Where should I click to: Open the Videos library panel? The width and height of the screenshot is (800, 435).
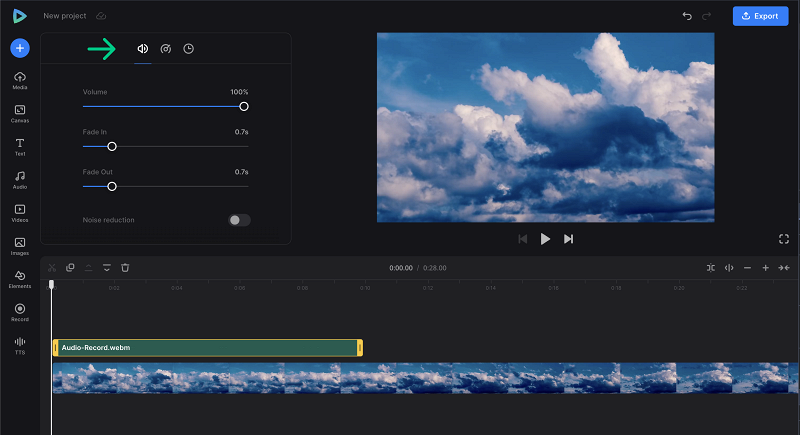pyautogui.click(x=20, y=213)
